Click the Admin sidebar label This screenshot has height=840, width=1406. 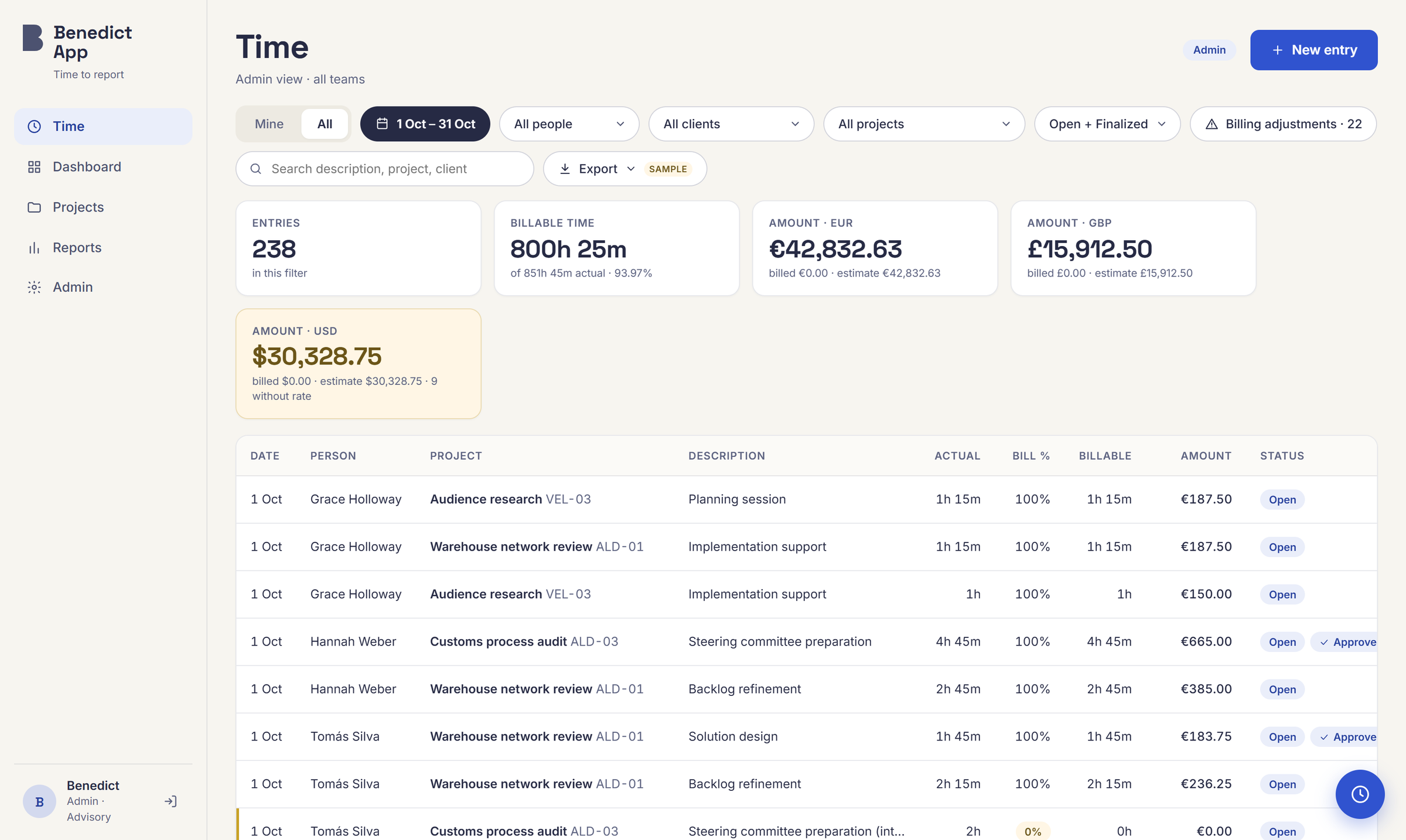coord(73,287)
